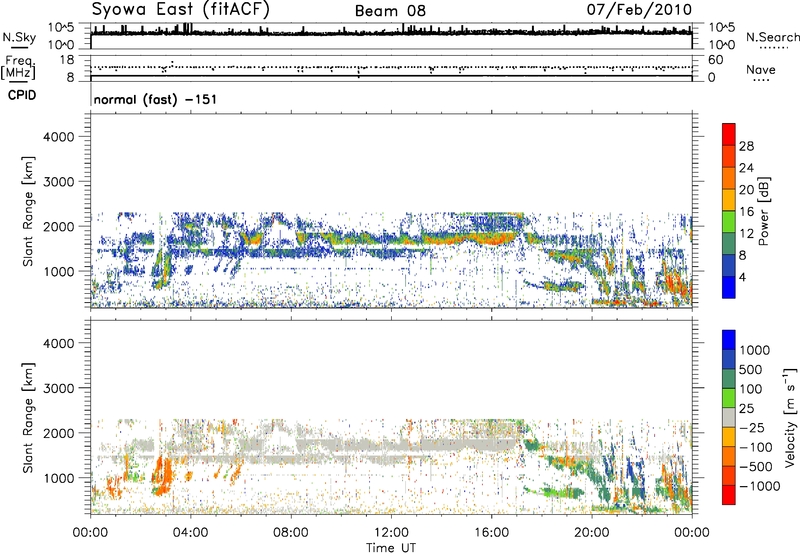Click the "1000" tick in the velocity panel
This screenshot has width=800, height=554.
pos(58,478)
